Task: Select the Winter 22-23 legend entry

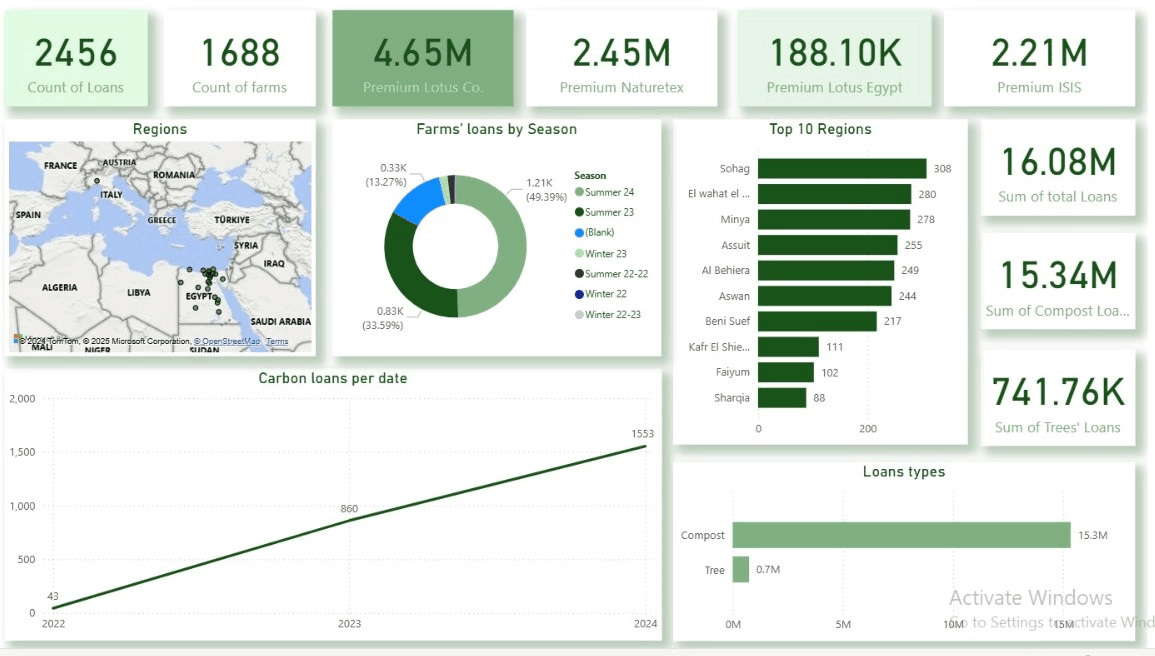Action: coord(612,315)
